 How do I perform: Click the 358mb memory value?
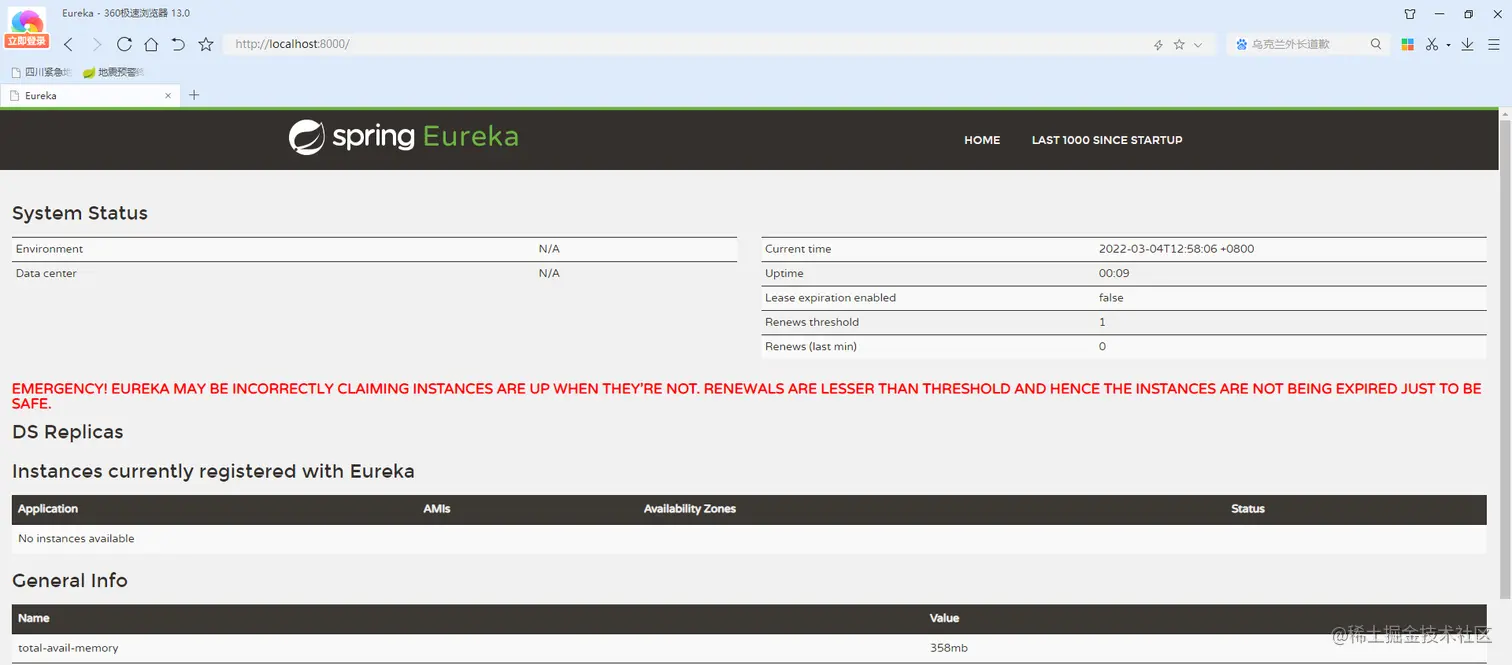(x=949, y=648)
